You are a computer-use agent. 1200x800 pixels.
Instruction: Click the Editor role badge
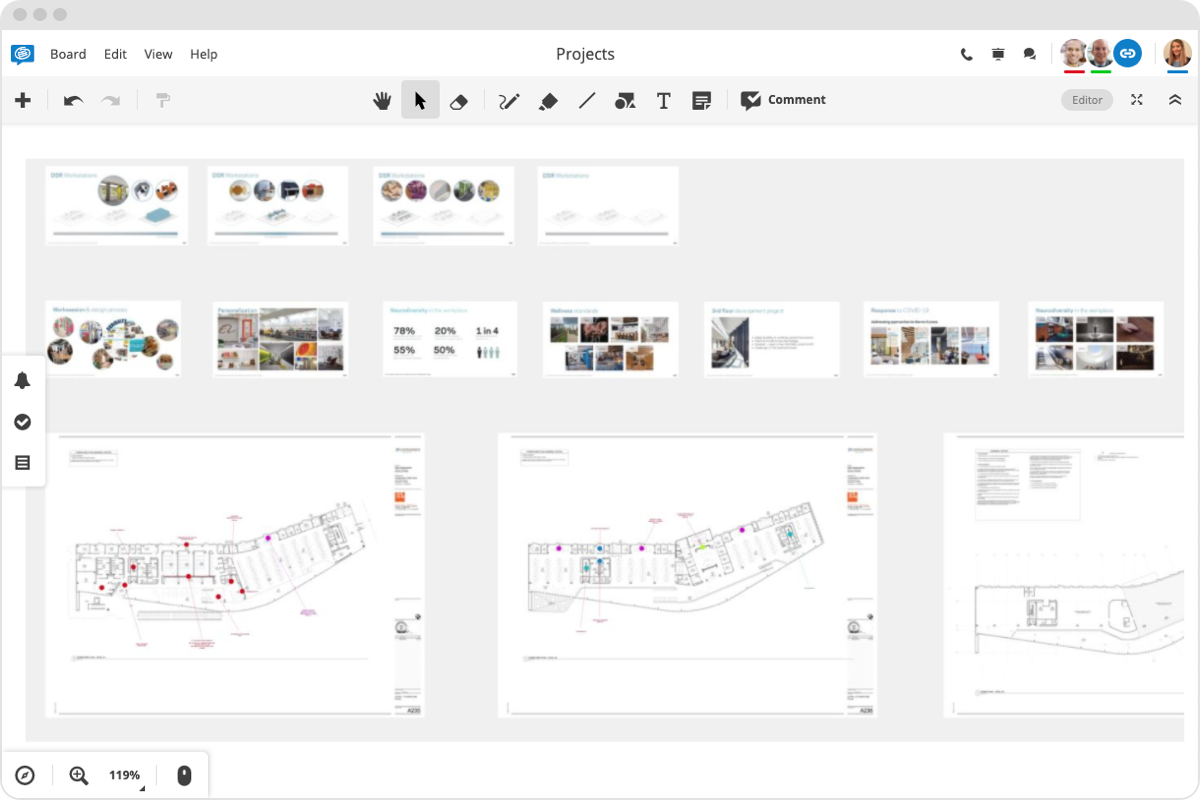[1087, 100]
